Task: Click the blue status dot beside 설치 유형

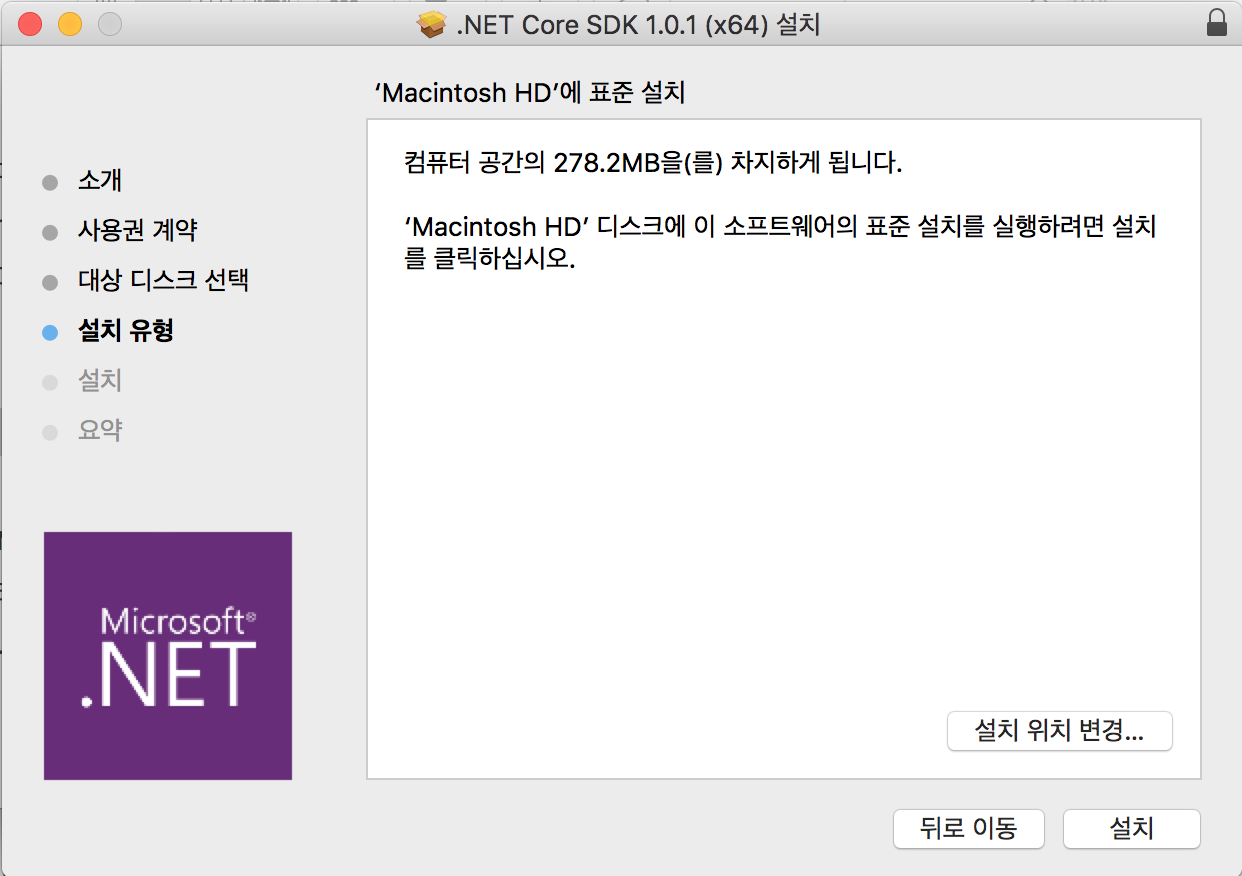Action: pyautogui.click(x=48, y=331)
